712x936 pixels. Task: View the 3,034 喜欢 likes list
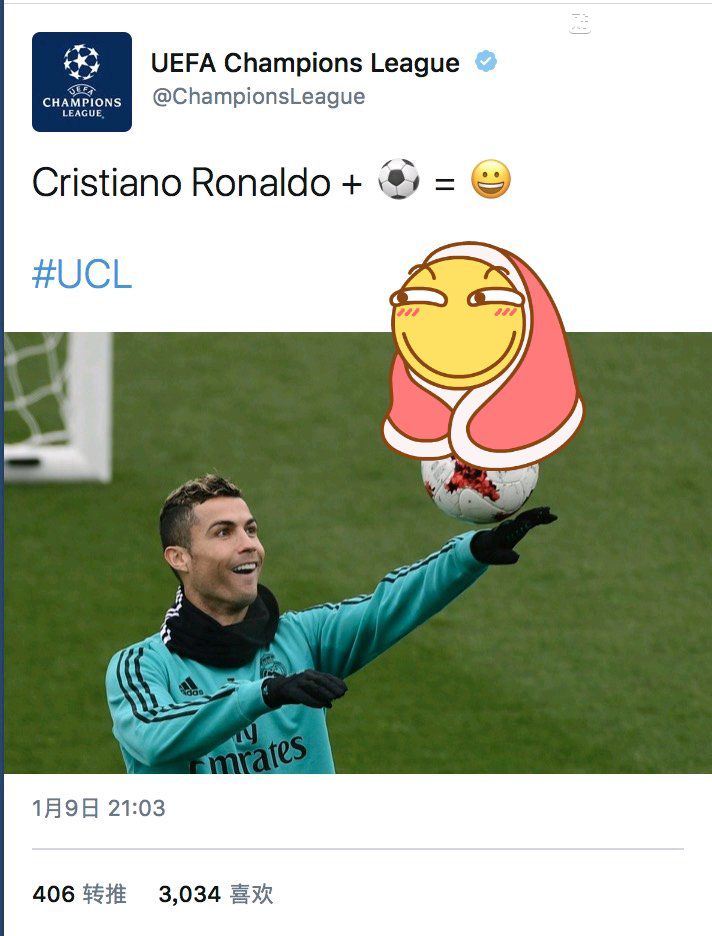coord(215,894)
